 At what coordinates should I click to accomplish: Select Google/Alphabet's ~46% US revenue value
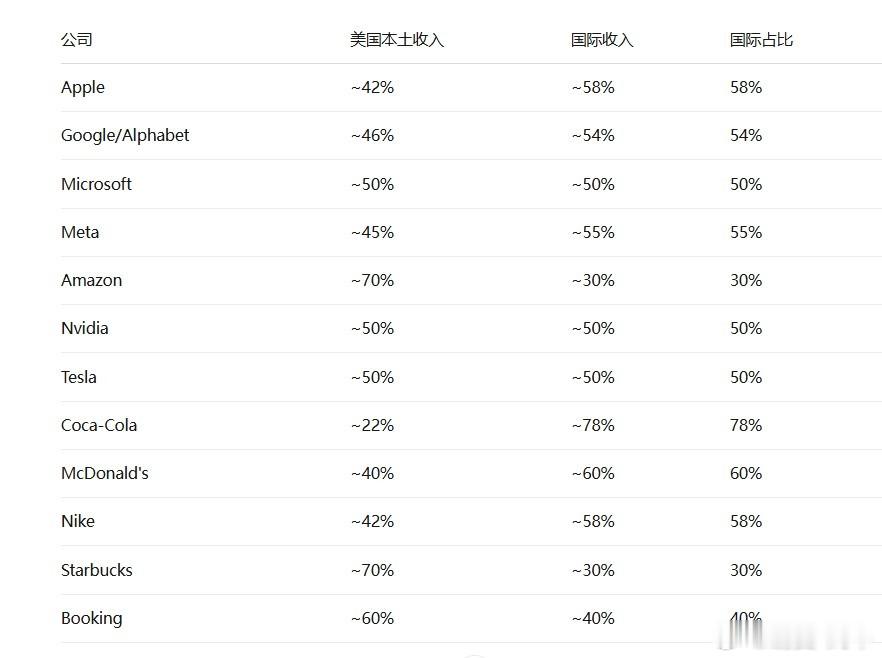click(372, 136)
